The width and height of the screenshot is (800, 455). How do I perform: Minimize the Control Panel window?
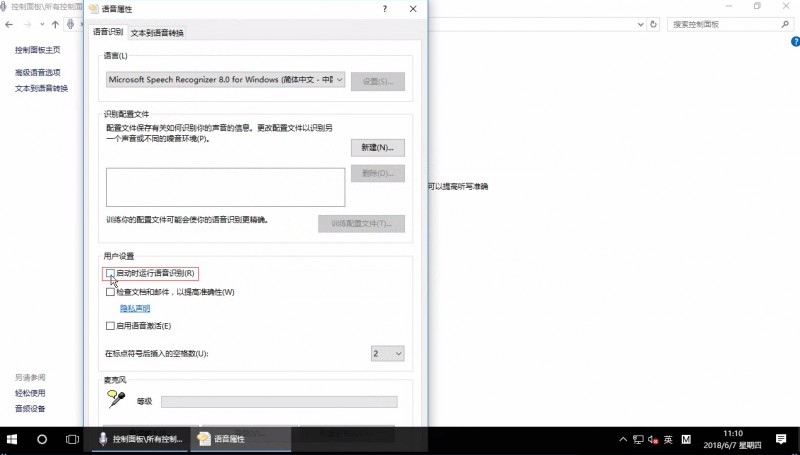tap(730, 6)
